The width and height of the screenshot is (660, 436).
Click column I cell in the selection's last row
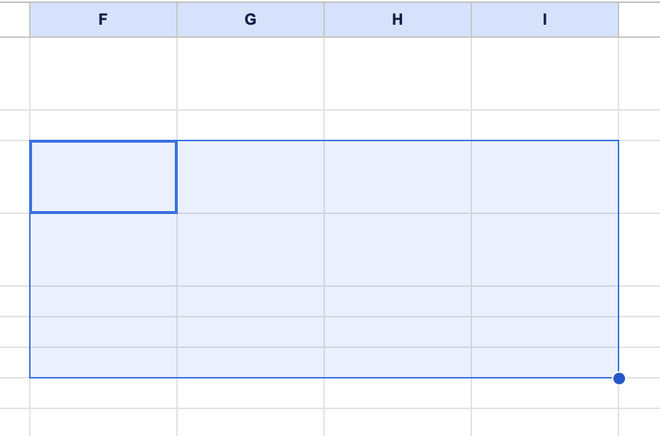[x=544, y=362]
